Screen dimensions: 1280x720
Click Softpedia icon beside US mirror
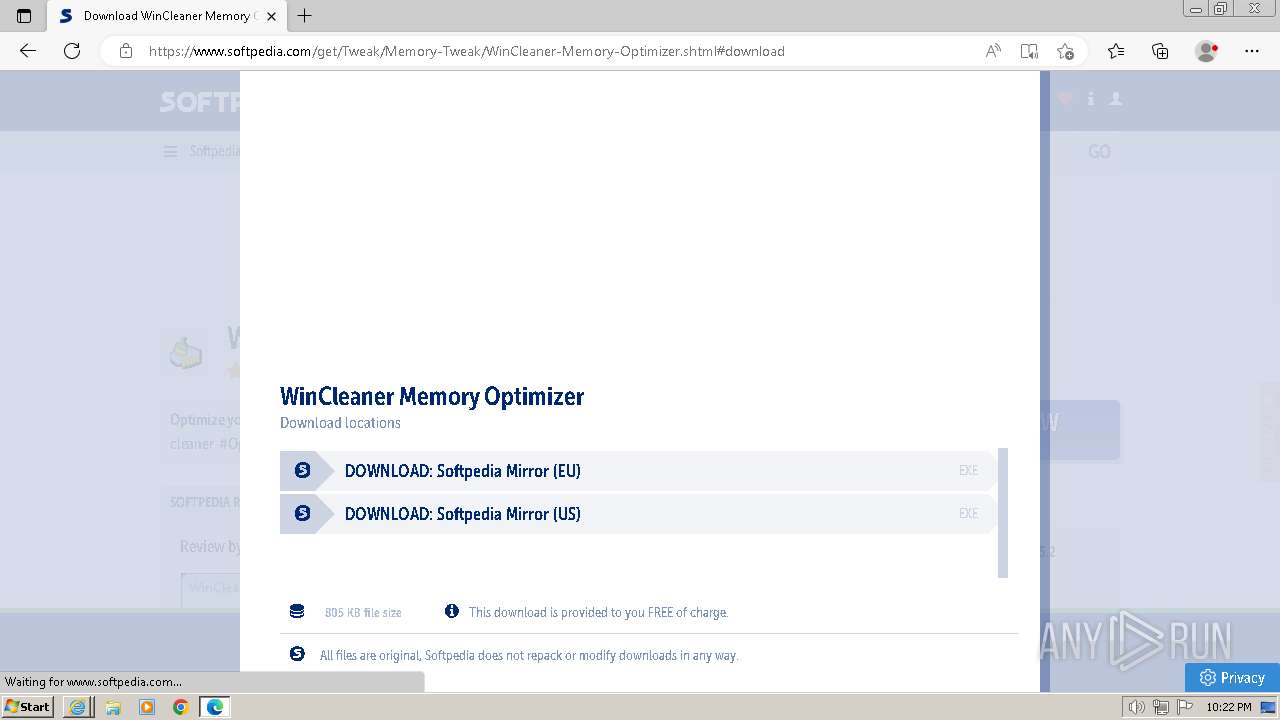[x=302, y=513]
